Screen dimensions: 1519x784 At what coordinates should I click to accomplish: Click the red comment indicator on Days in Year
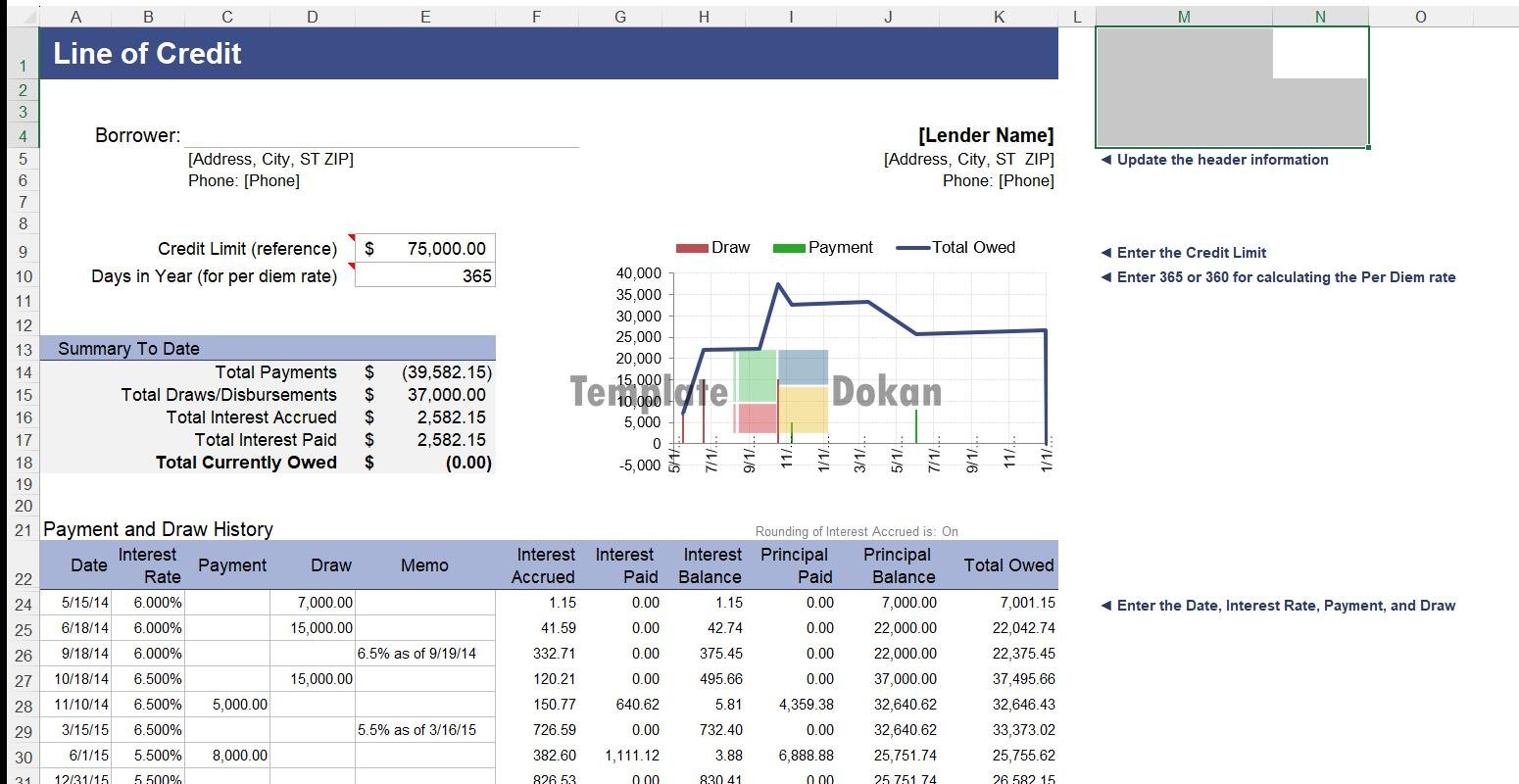coord(352,266)
